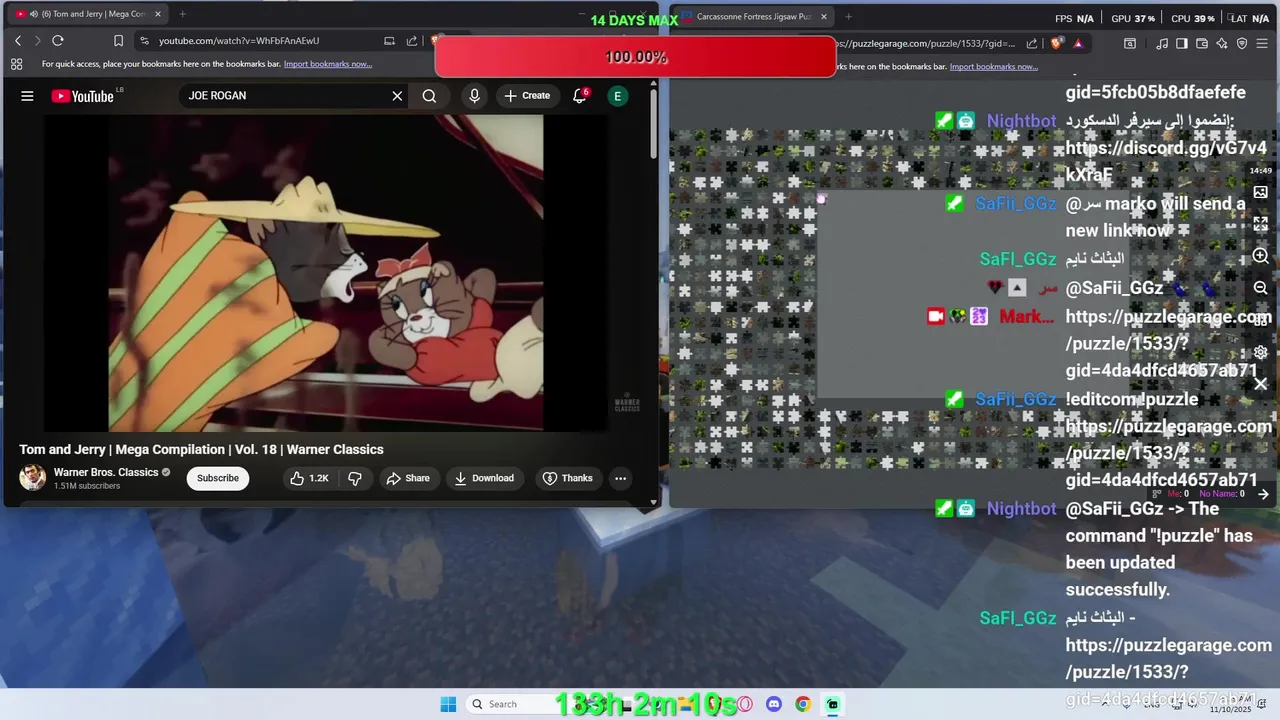Start voice search with the microphone icon
The width and height of the screenshot is (1280, 720).
point(475,96)
